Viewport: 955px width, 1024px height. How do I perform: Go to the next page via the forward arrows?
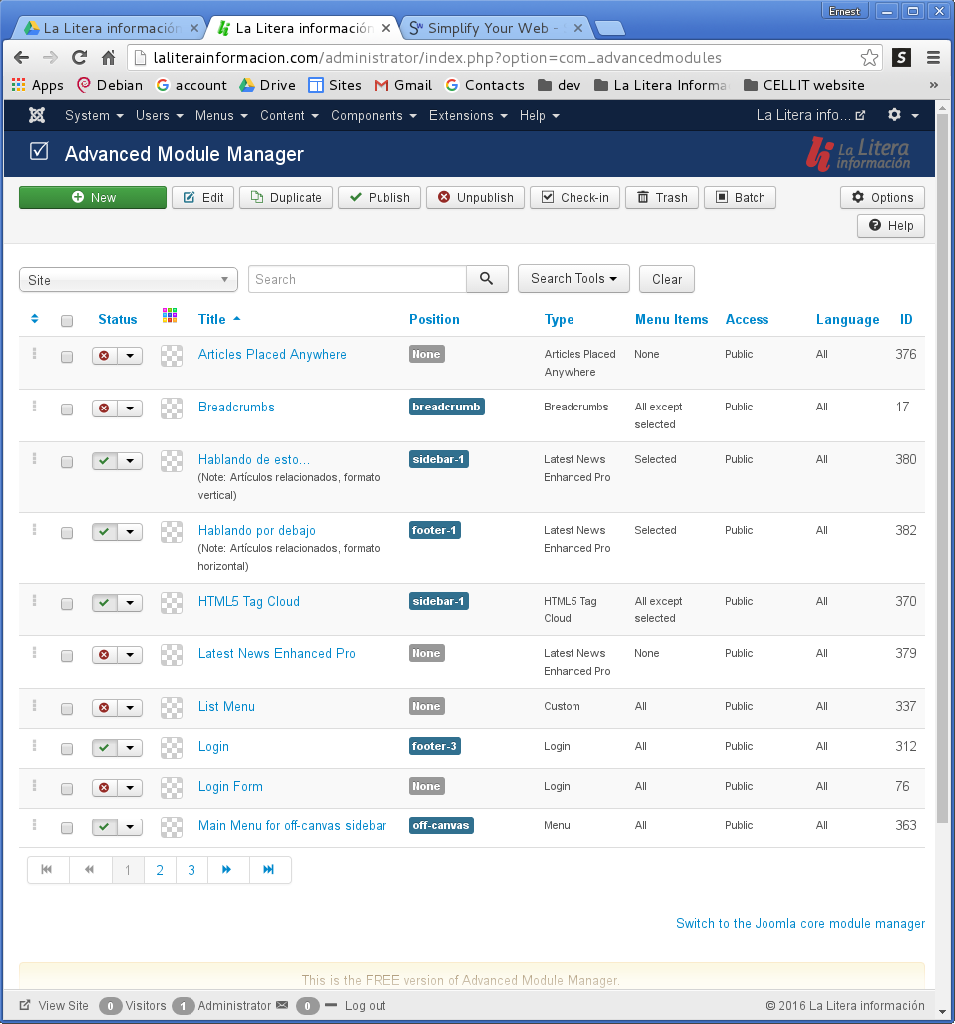tap(227, 870)
